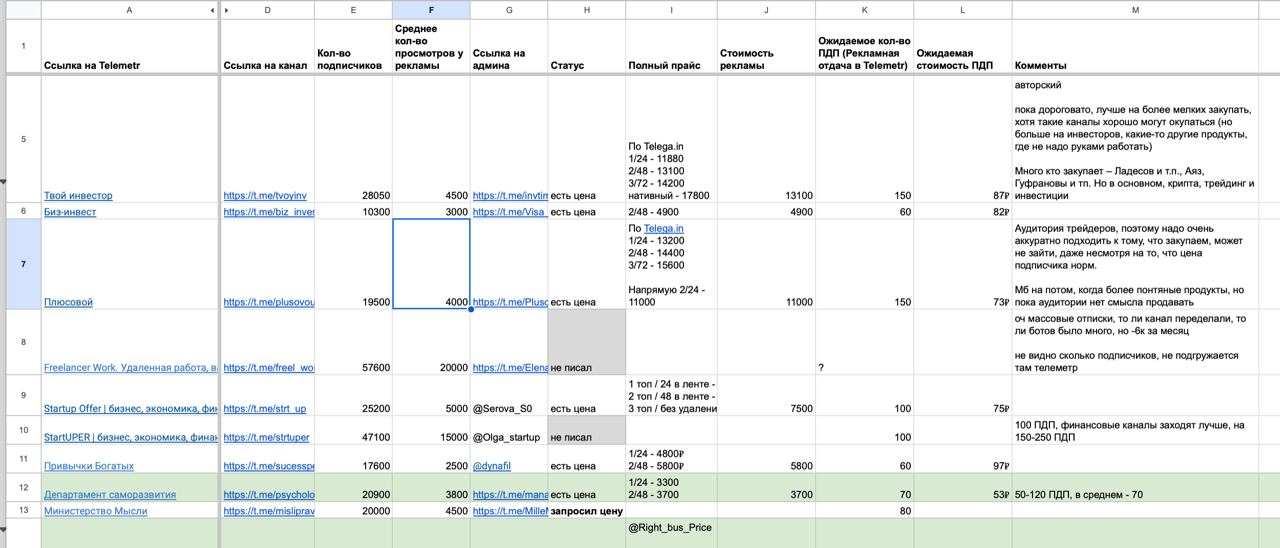Screen dimensions: 1280x548
Task: Open the https://t.me/strtuper channel link
Action: coord(267,438)
